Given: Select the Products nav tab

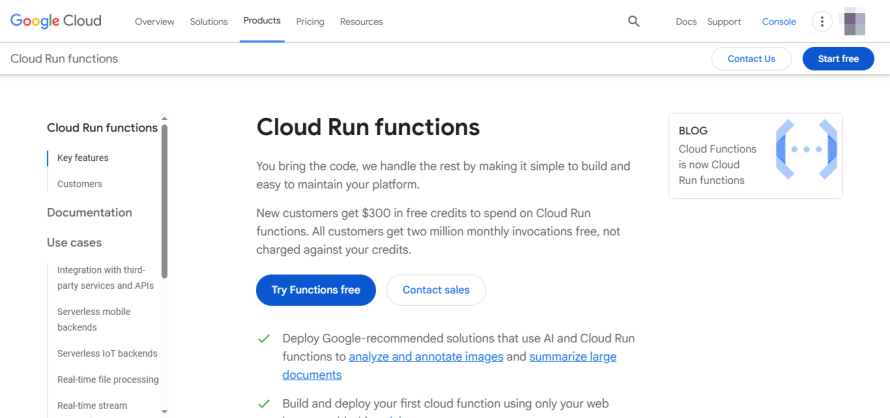Looking at the screenshot, I should (262, 21).
